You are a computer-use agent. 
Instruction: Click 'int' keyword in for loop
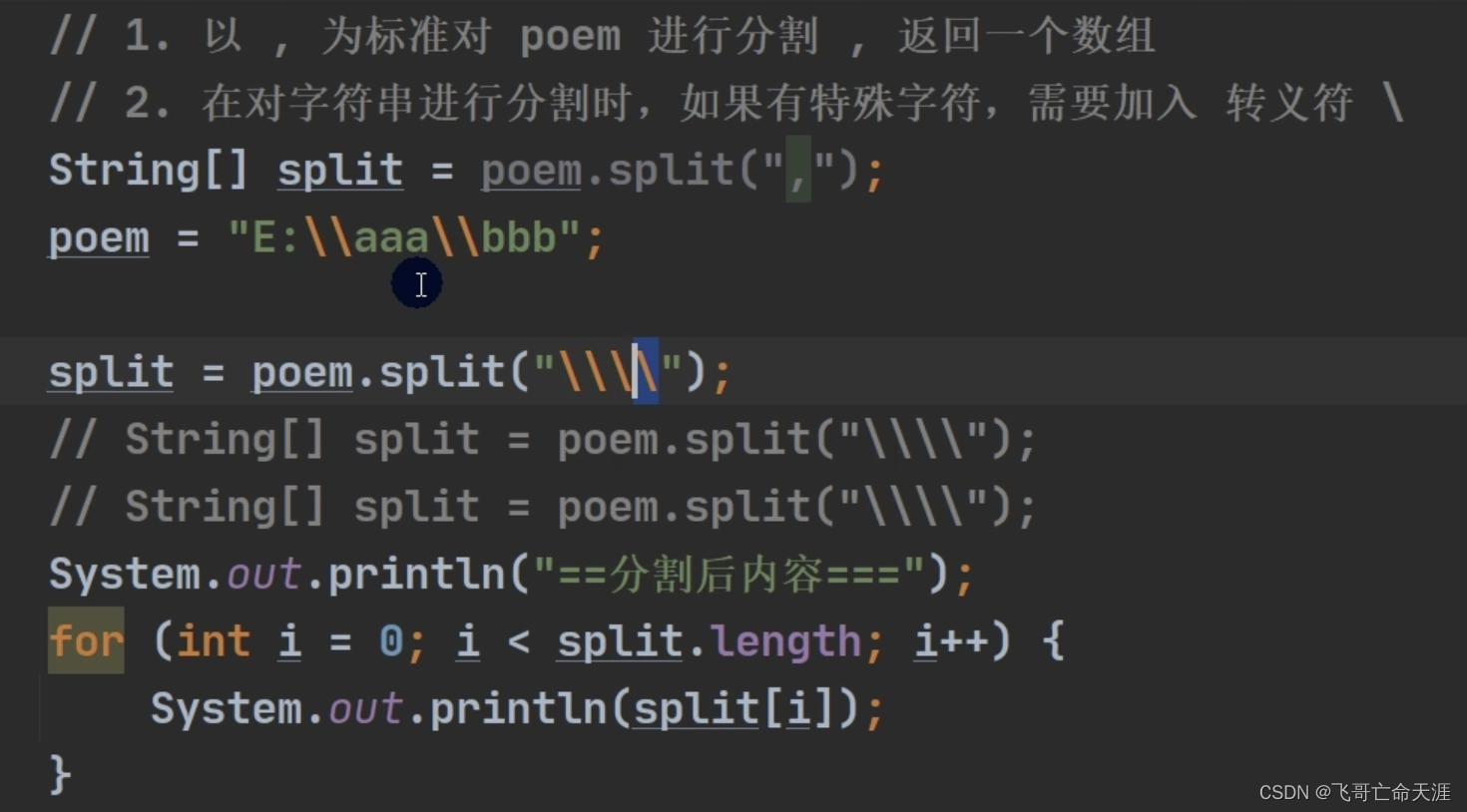[214, 640]
